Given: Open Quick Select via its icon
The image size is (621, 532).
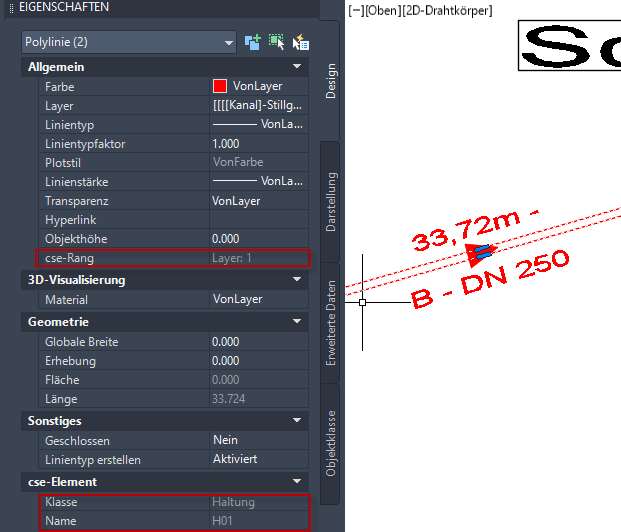Looking at the screenshot, I should tap(300, 42).
